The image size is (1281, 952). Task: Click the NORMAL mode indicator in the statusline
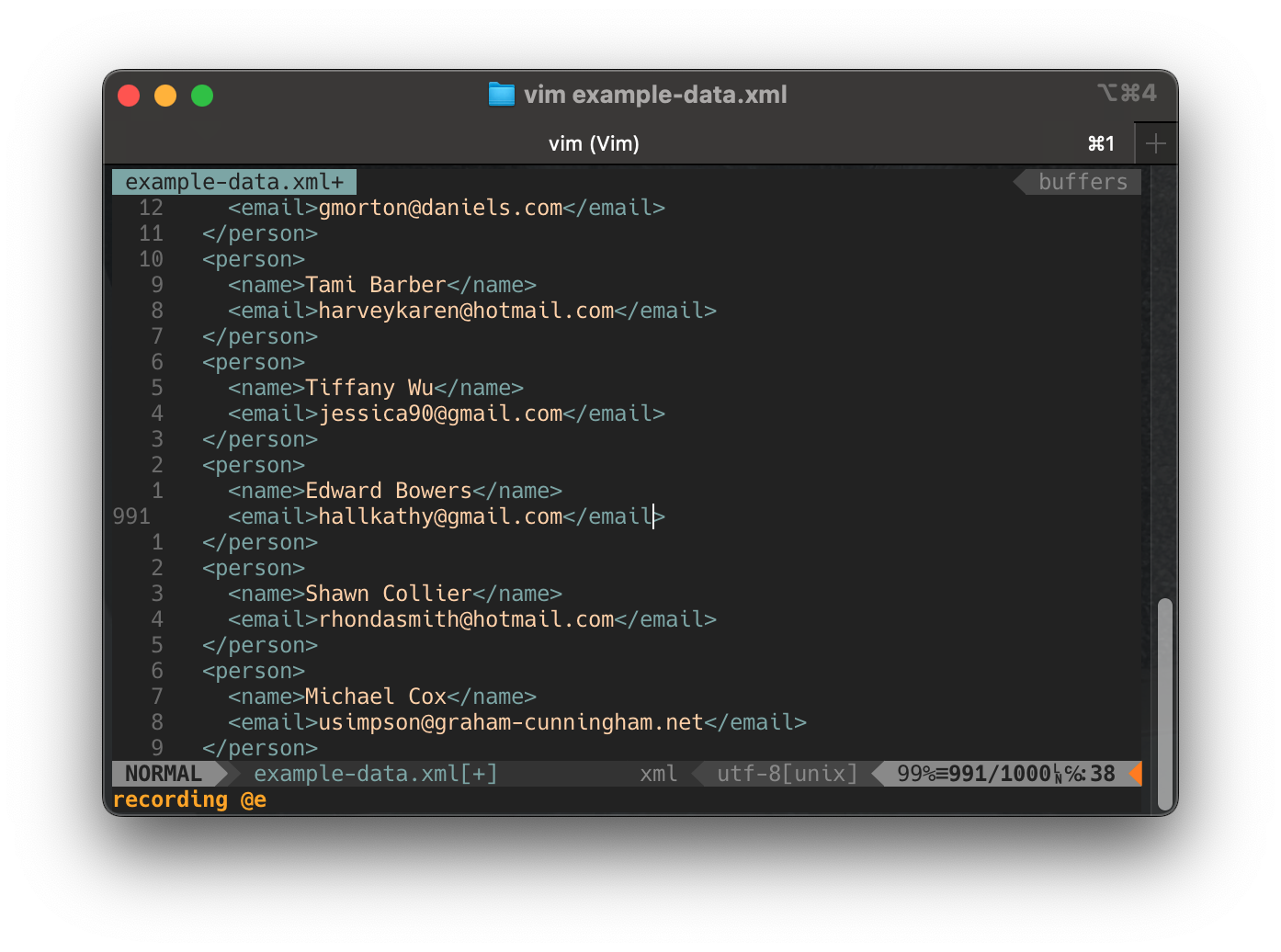click(x=164, y=774)
